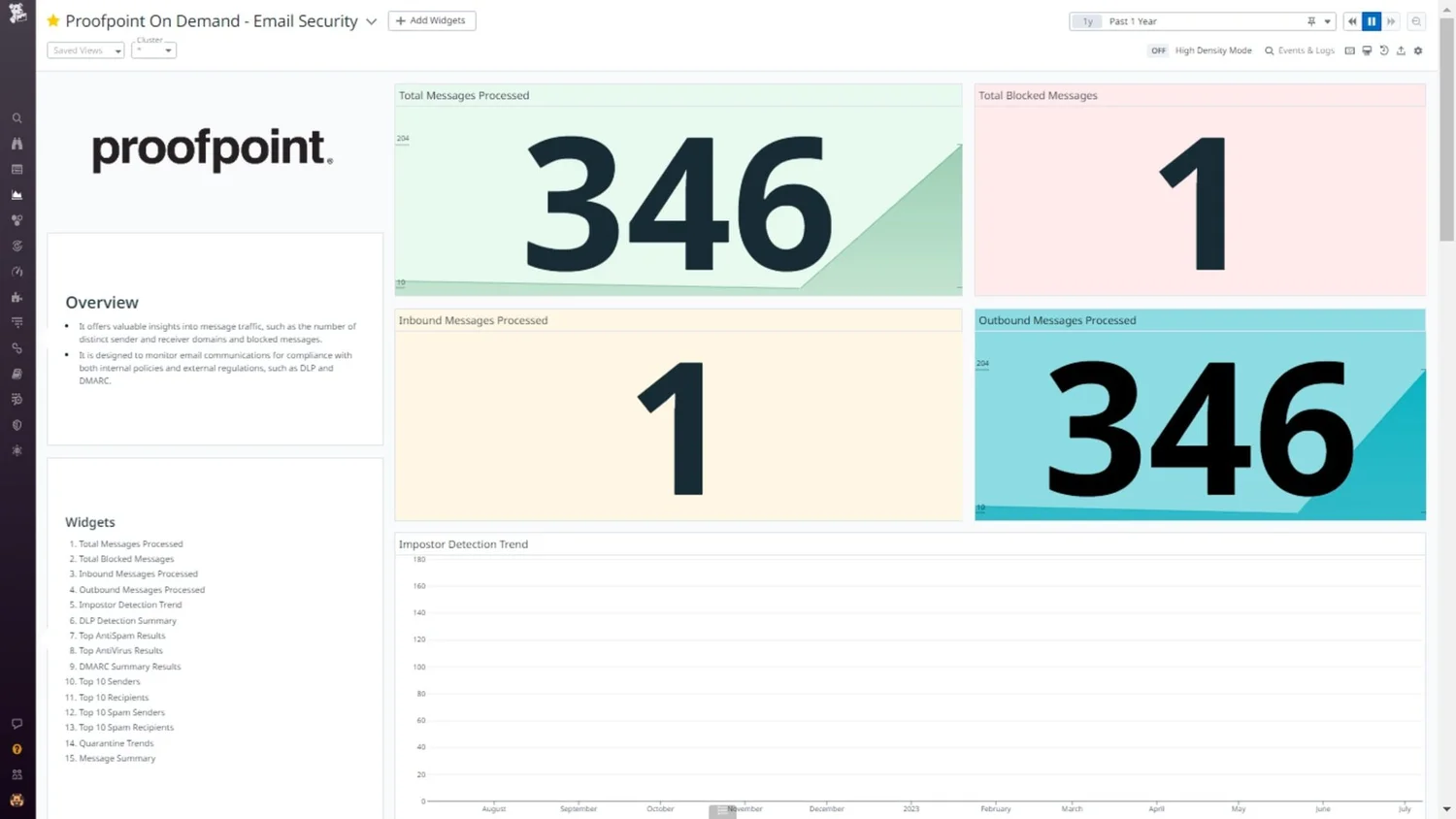This screenshot has height=819, width=1456.
Task: Open the Past 1 Year time selector
Action: (1204, 21)
